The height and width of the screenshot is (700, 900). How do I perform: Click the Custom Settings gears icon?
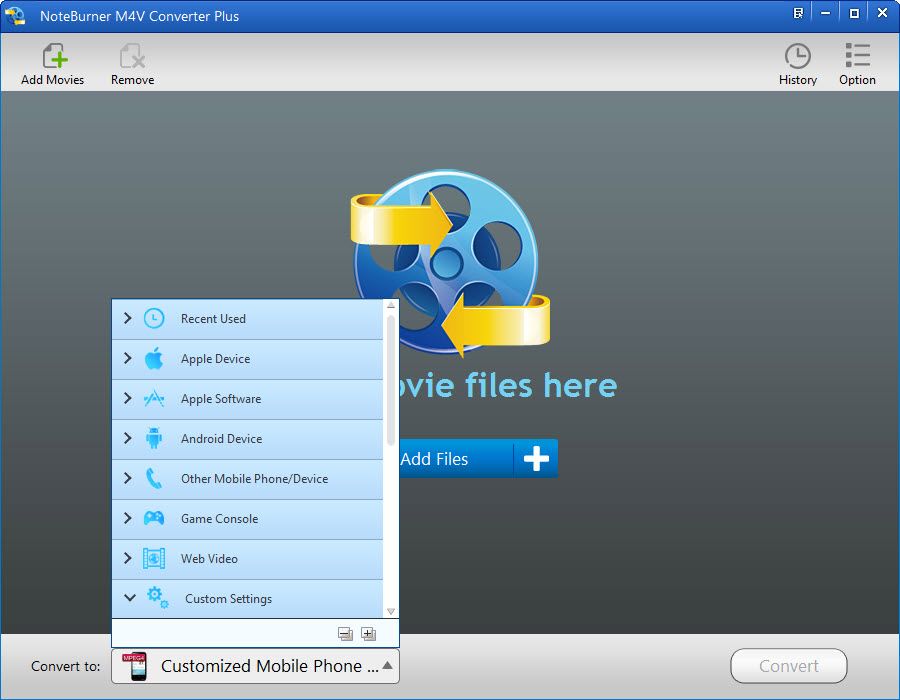tap(157, 597)
